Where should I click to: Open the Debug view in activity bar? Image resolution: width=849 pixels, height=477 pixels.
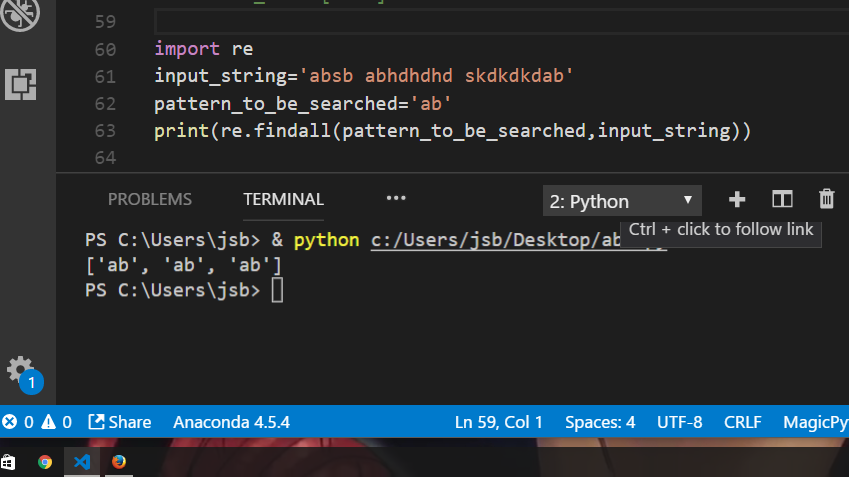[x=21, y=12]
